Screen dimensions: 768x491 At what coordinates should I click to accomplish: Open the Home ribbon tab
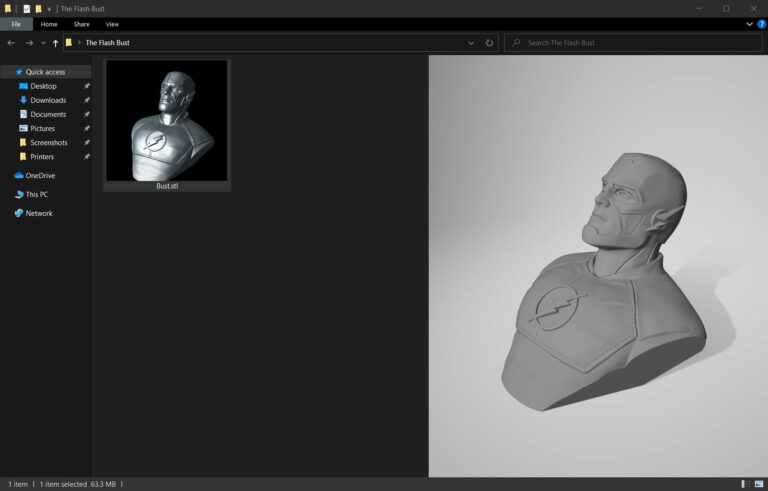49,24
